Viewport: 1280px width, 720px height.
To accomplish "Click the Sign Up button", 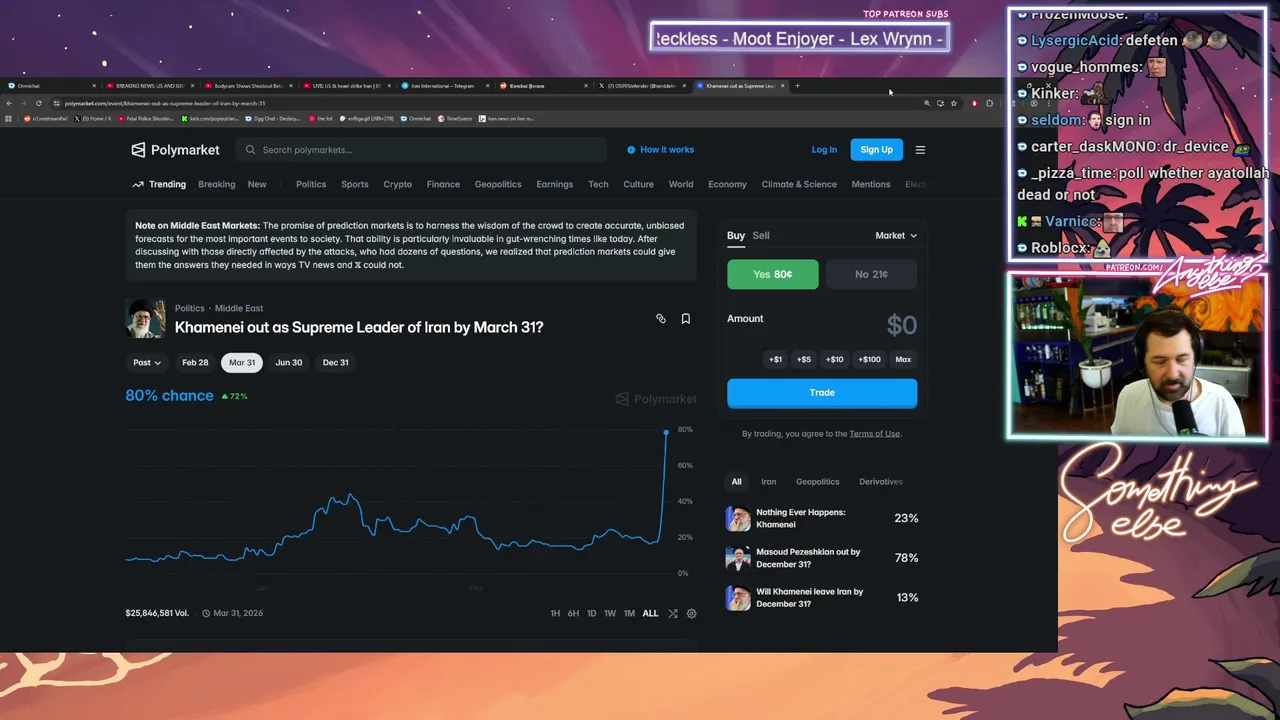I will click(x=876, y=150).
